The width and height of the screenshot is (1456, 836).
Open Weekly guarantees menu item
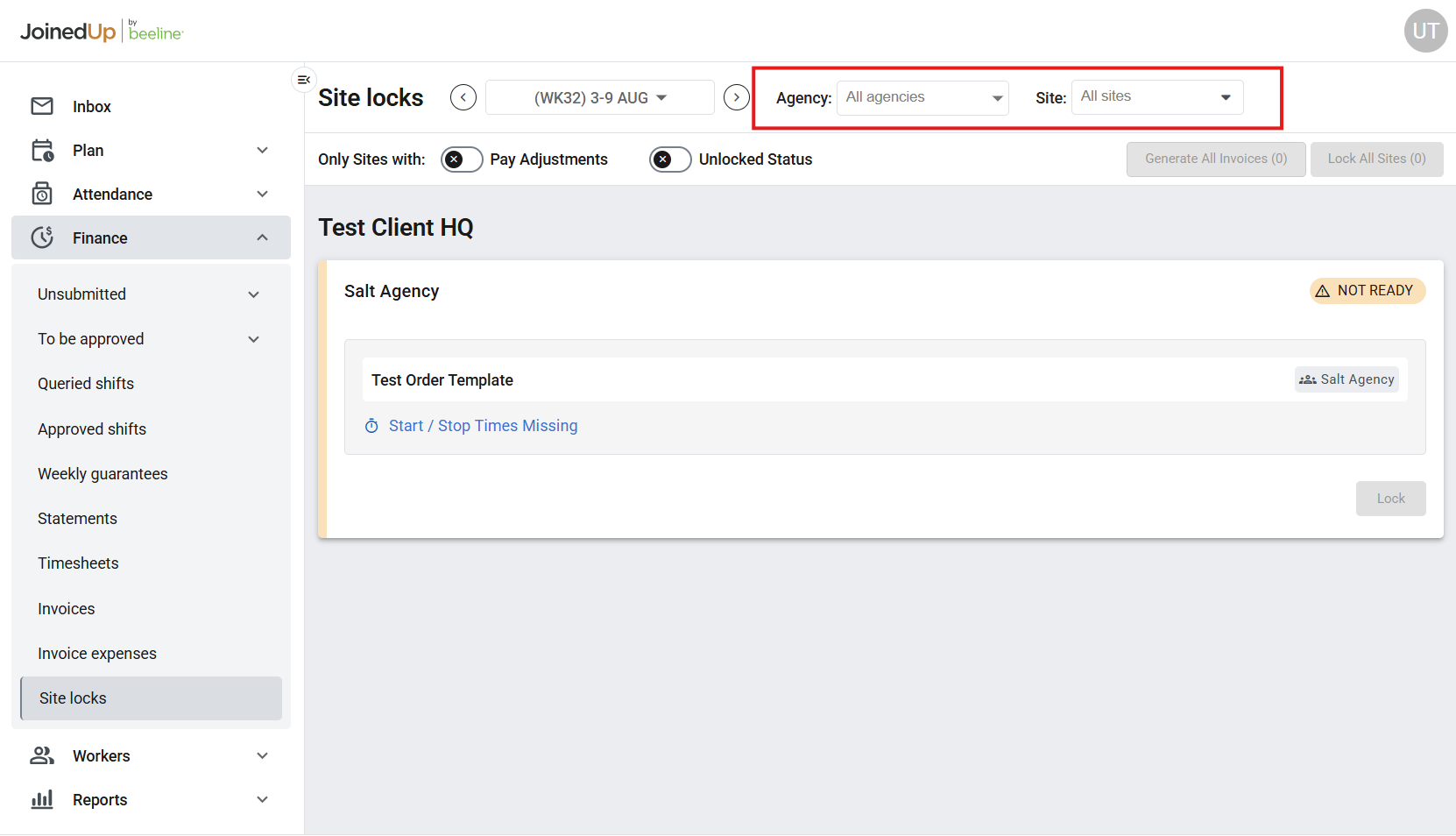(151, 474)
